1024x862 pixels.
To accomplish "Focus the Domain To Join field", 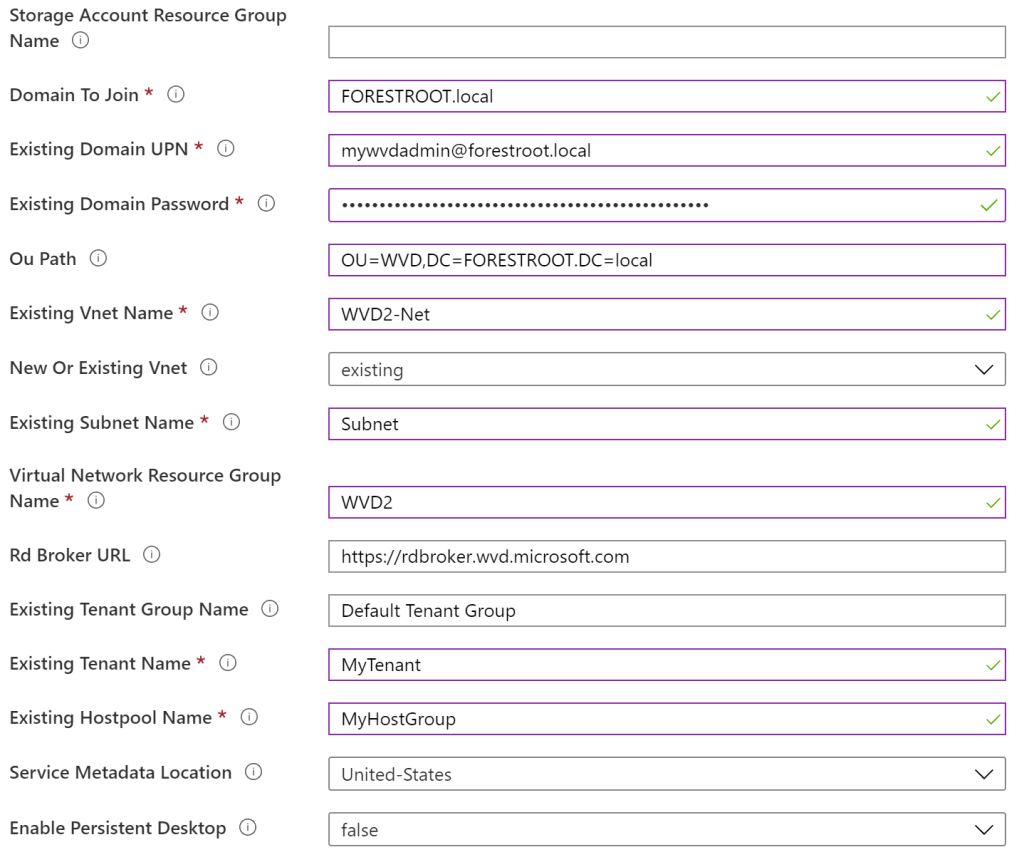I will click(667, 97).
